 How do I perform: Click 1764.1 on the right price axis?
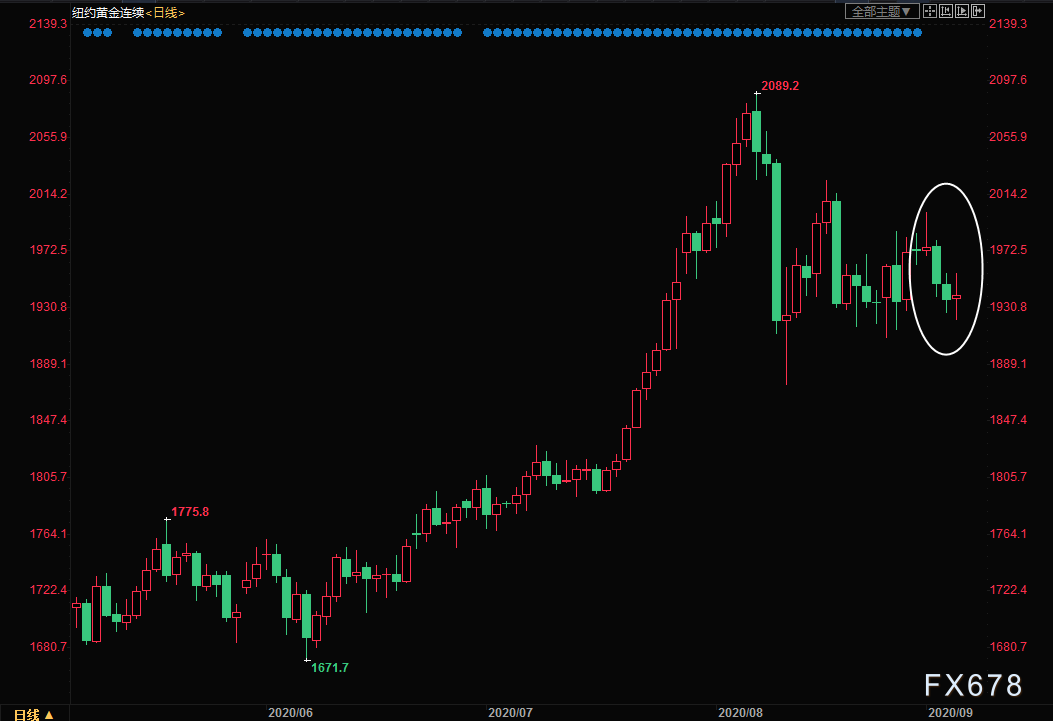[x=1008, y=534]
